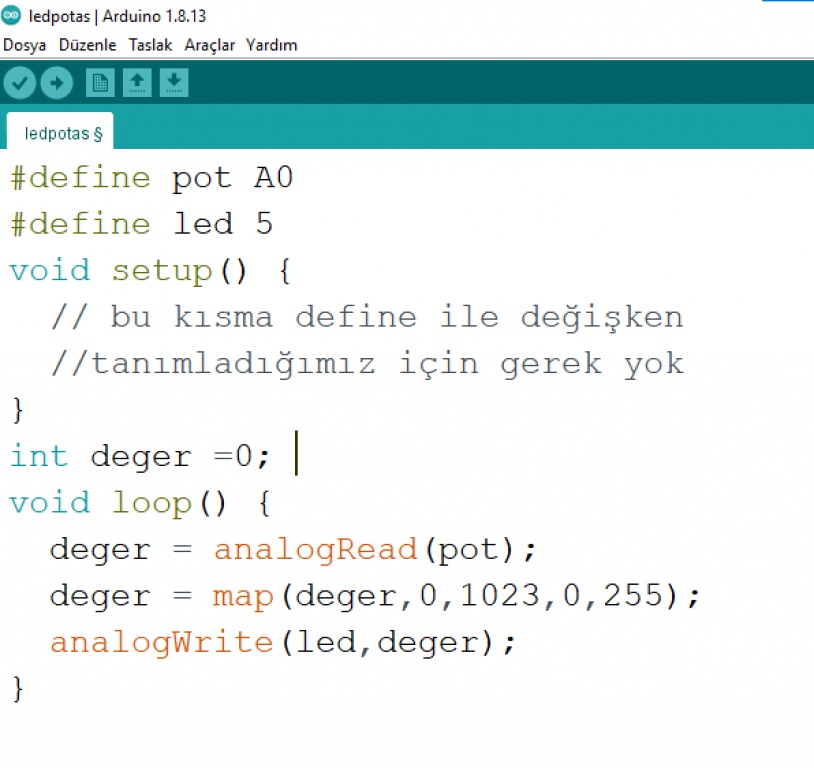Click the comment '//tanımladığımız için gerek yok'

367,363
